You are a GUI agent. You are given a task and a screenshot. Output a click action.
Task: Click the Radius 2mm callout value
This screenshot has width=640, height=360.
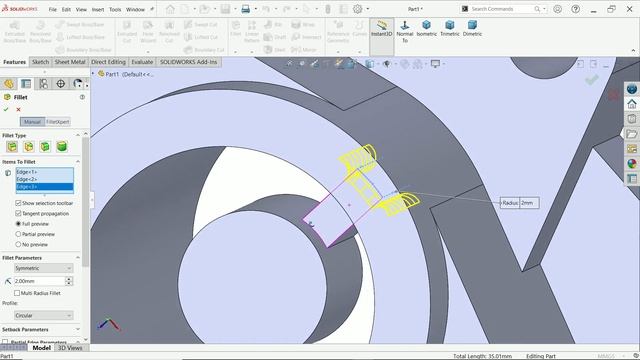coord(529,203)
